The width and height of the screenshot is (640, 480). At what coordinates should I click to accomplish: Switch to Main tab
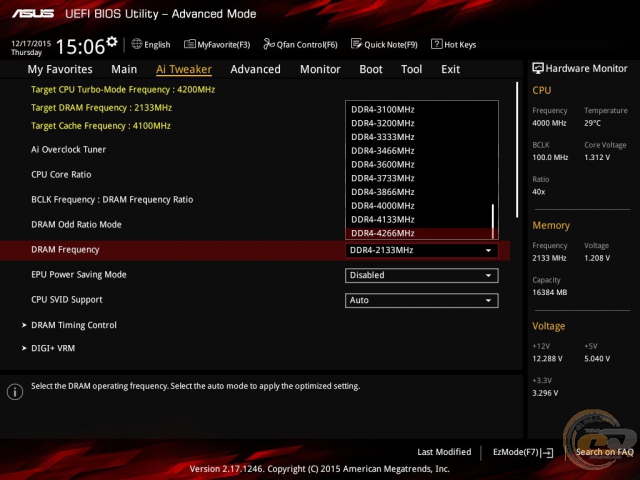(124, 69)
